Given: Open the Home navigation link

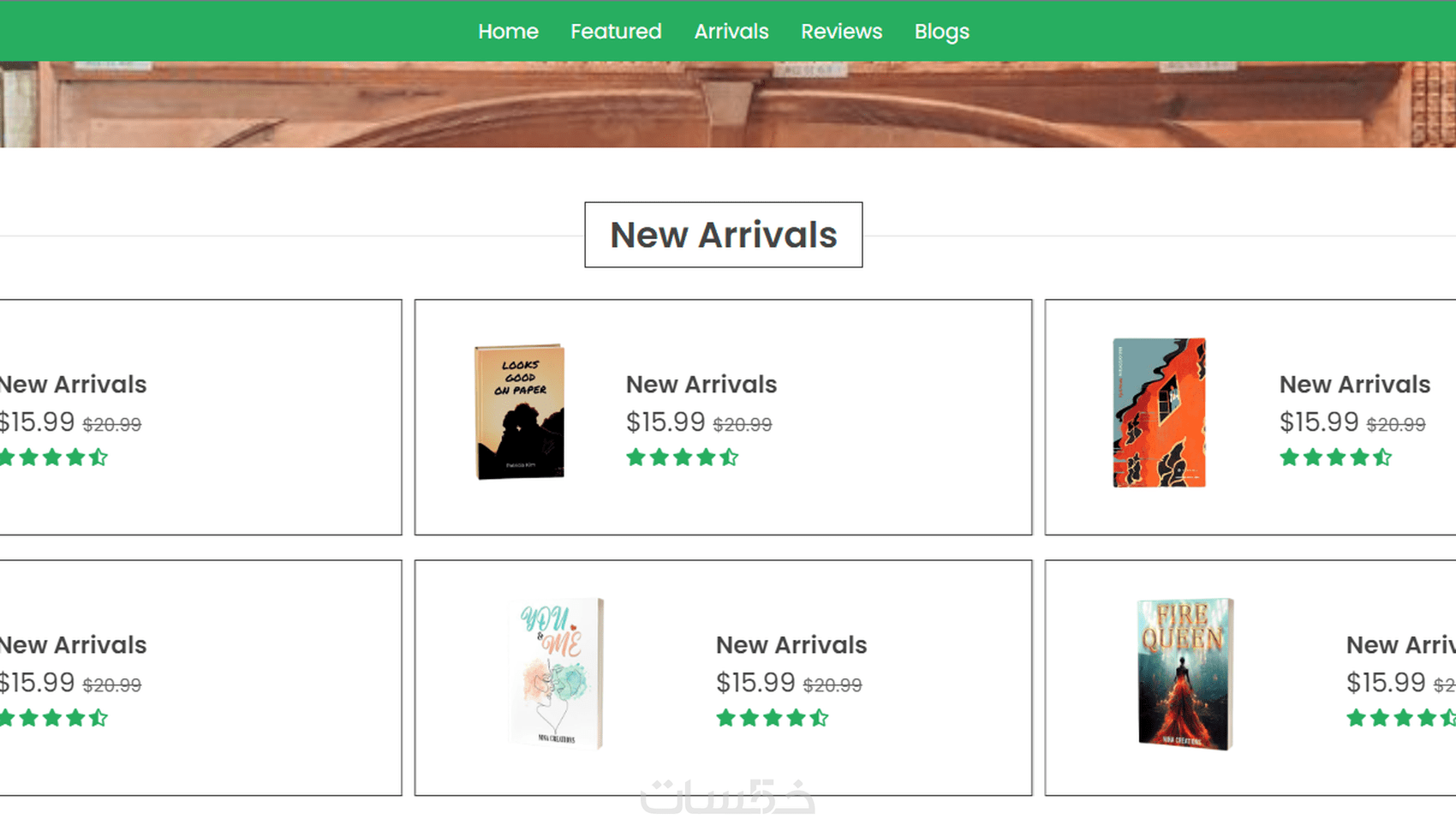Looking at the screenshot, I should (508, 32).
